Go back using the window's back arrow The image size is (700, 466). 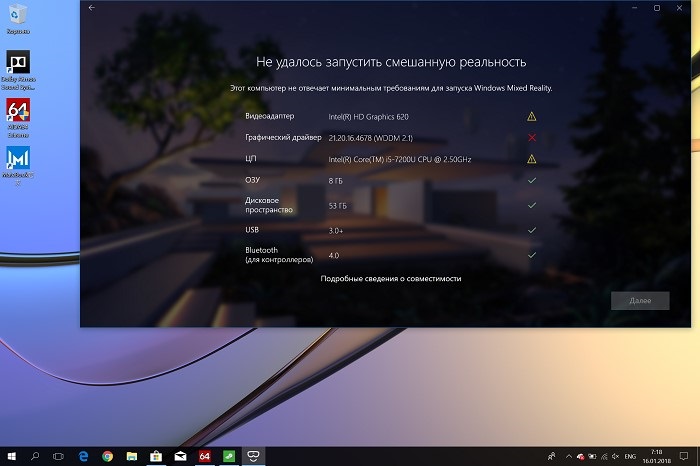92,8
